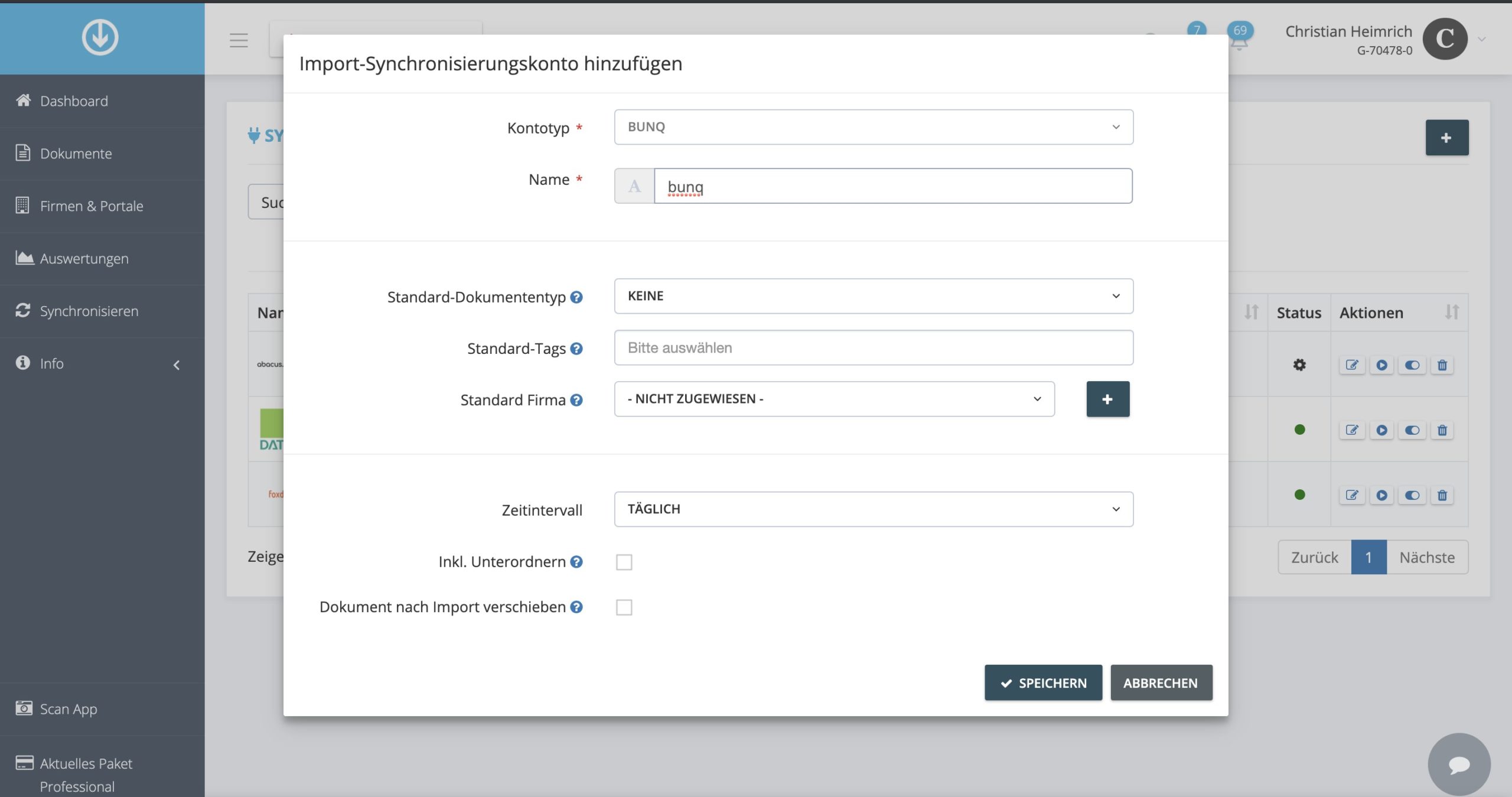Open Firmen & Portale in the sidebar
Screen dimensions: 1512x797
pos(102,206)
